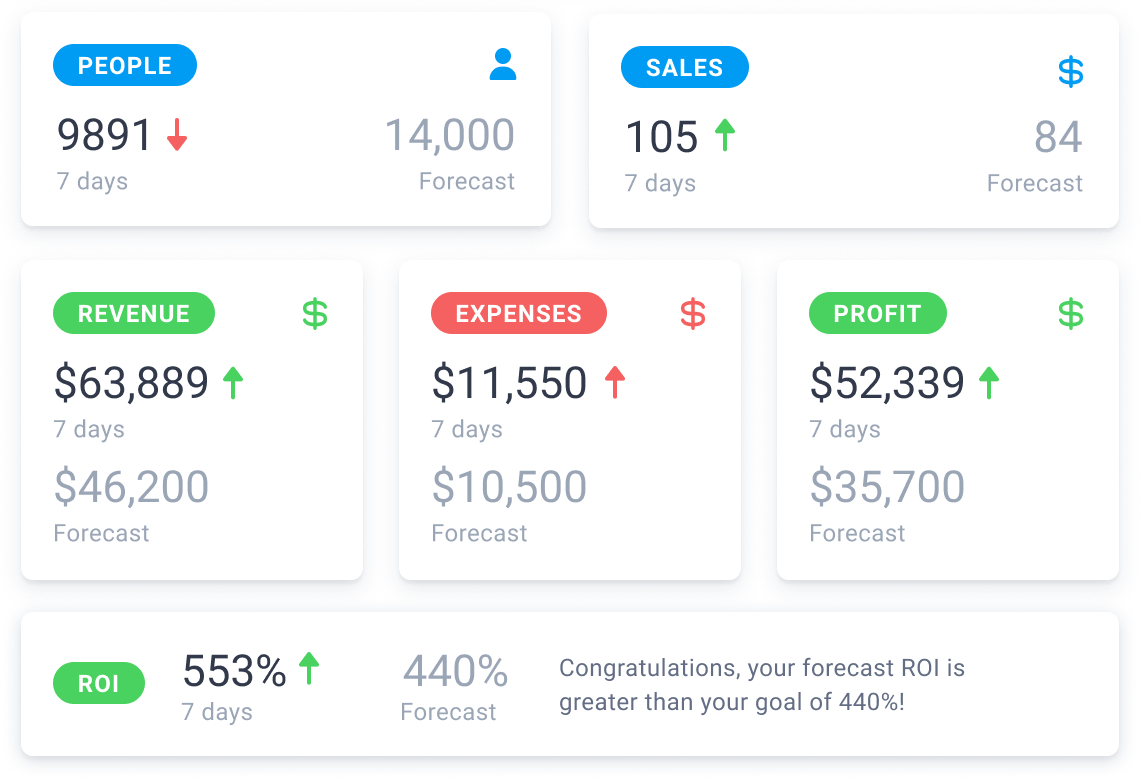Click the $46,200 revenue forecast value

132,486
